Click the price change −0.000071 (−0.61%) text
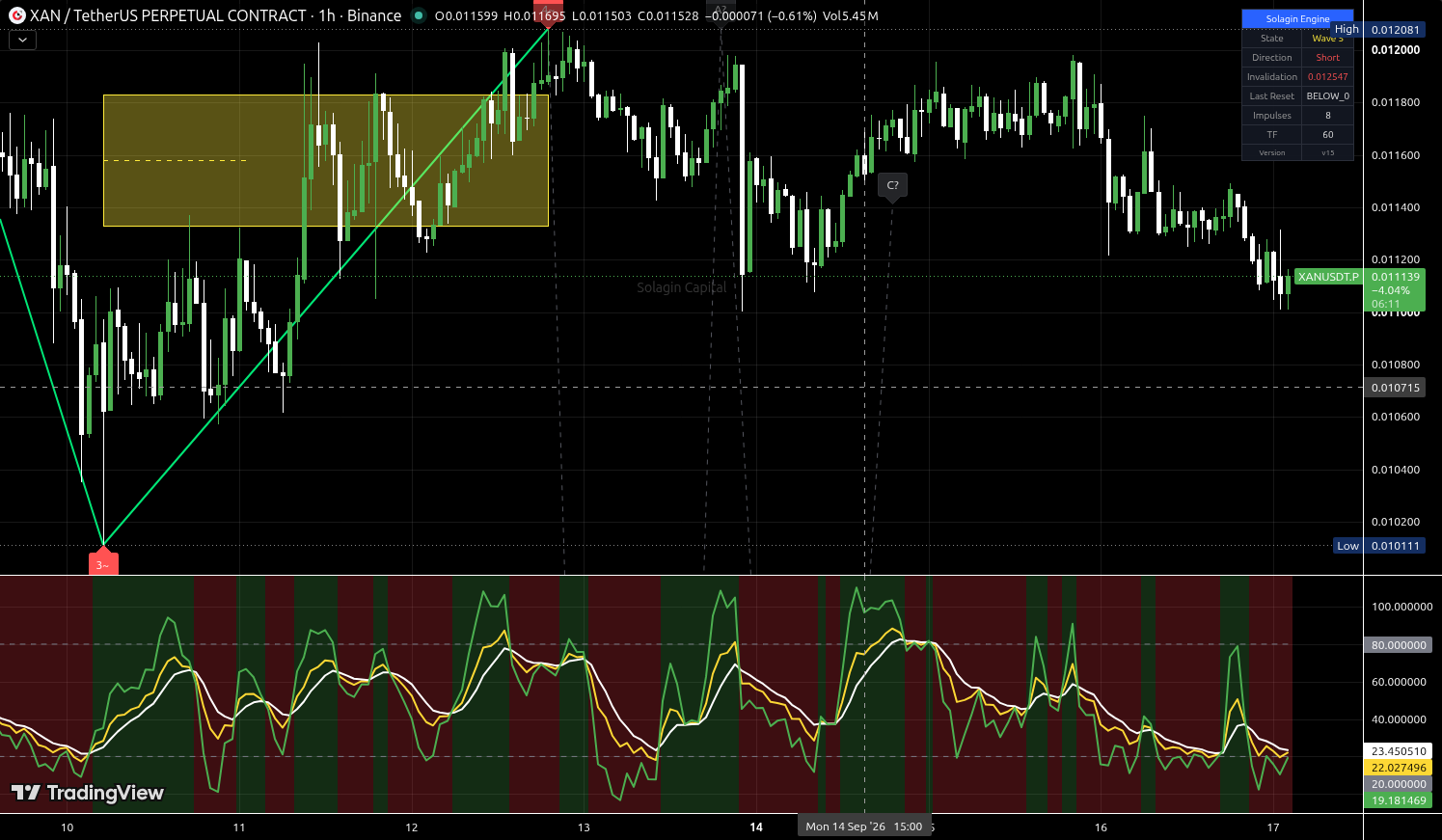The height and width of the screenshot is (840, 1442). (761, 15)
